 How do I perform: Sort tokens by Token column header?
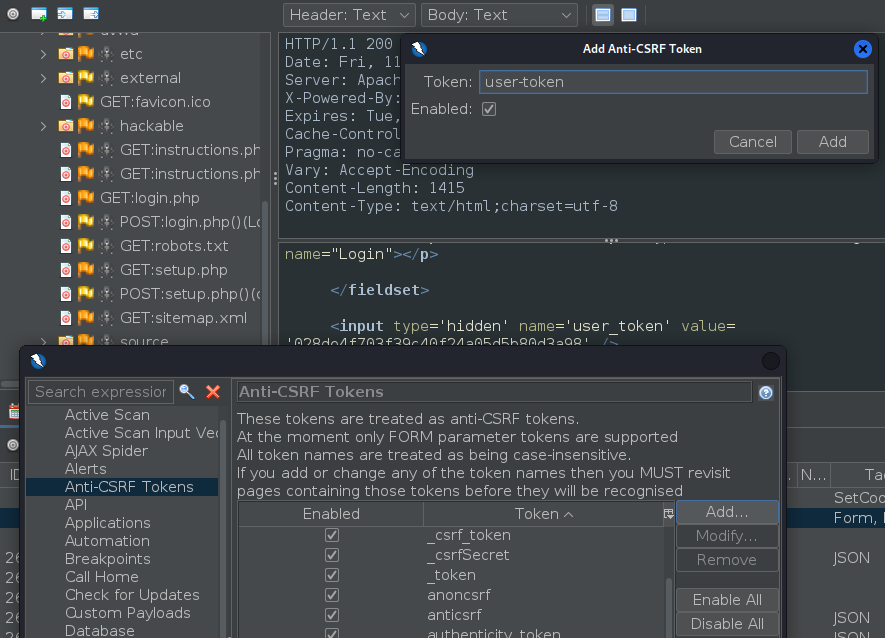click(543, 514)
